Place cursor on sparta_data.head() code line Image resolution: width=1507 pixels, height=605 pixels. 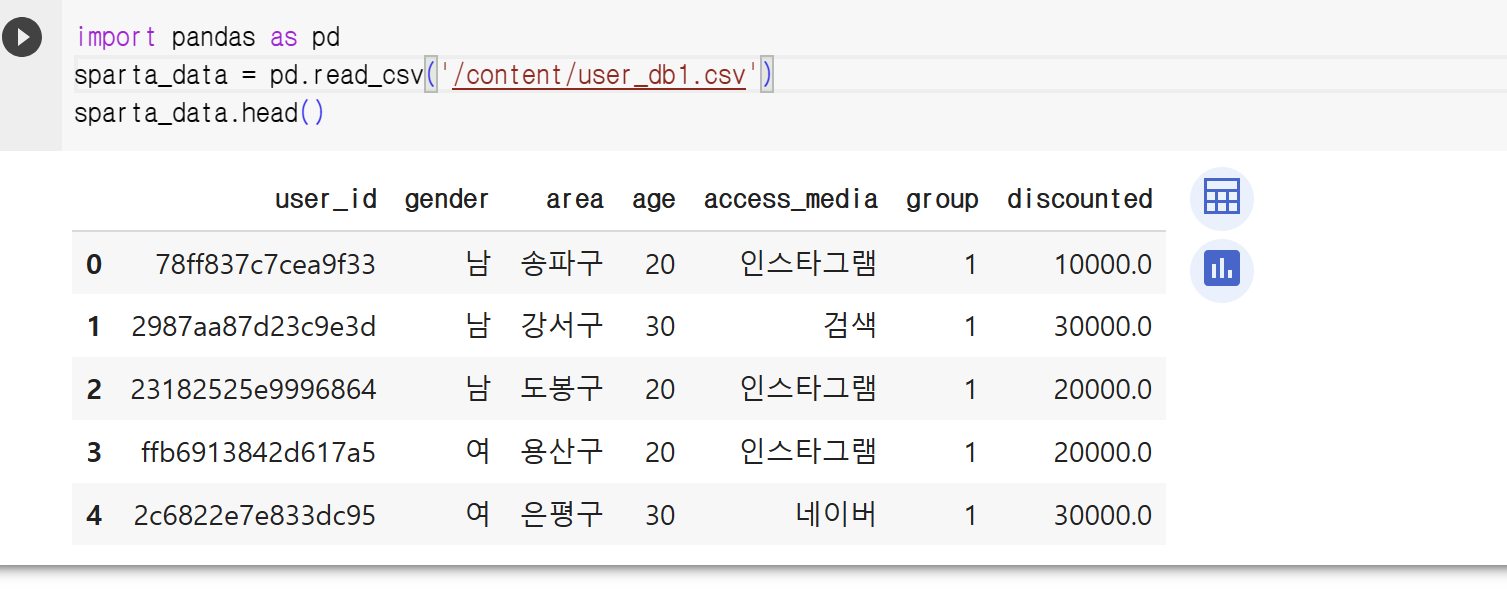[x=199, y=113]
